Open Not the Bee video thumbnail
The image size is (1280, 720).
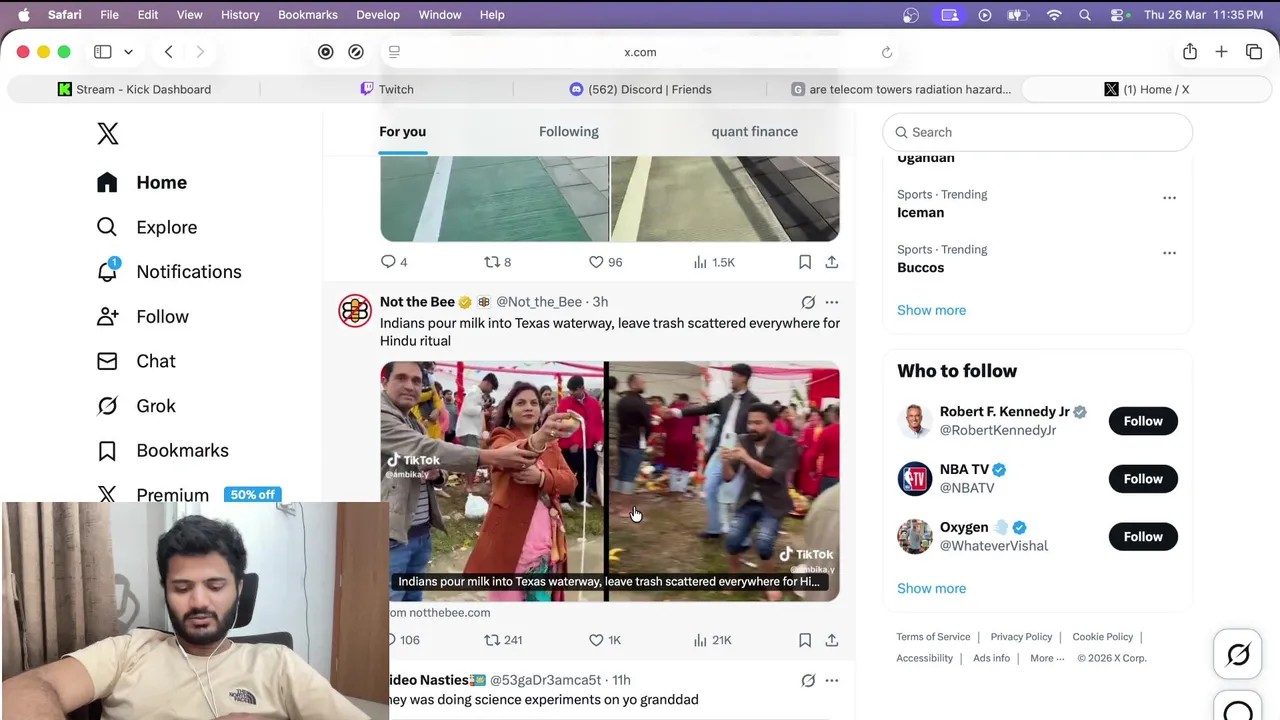[x=610, y=481]
